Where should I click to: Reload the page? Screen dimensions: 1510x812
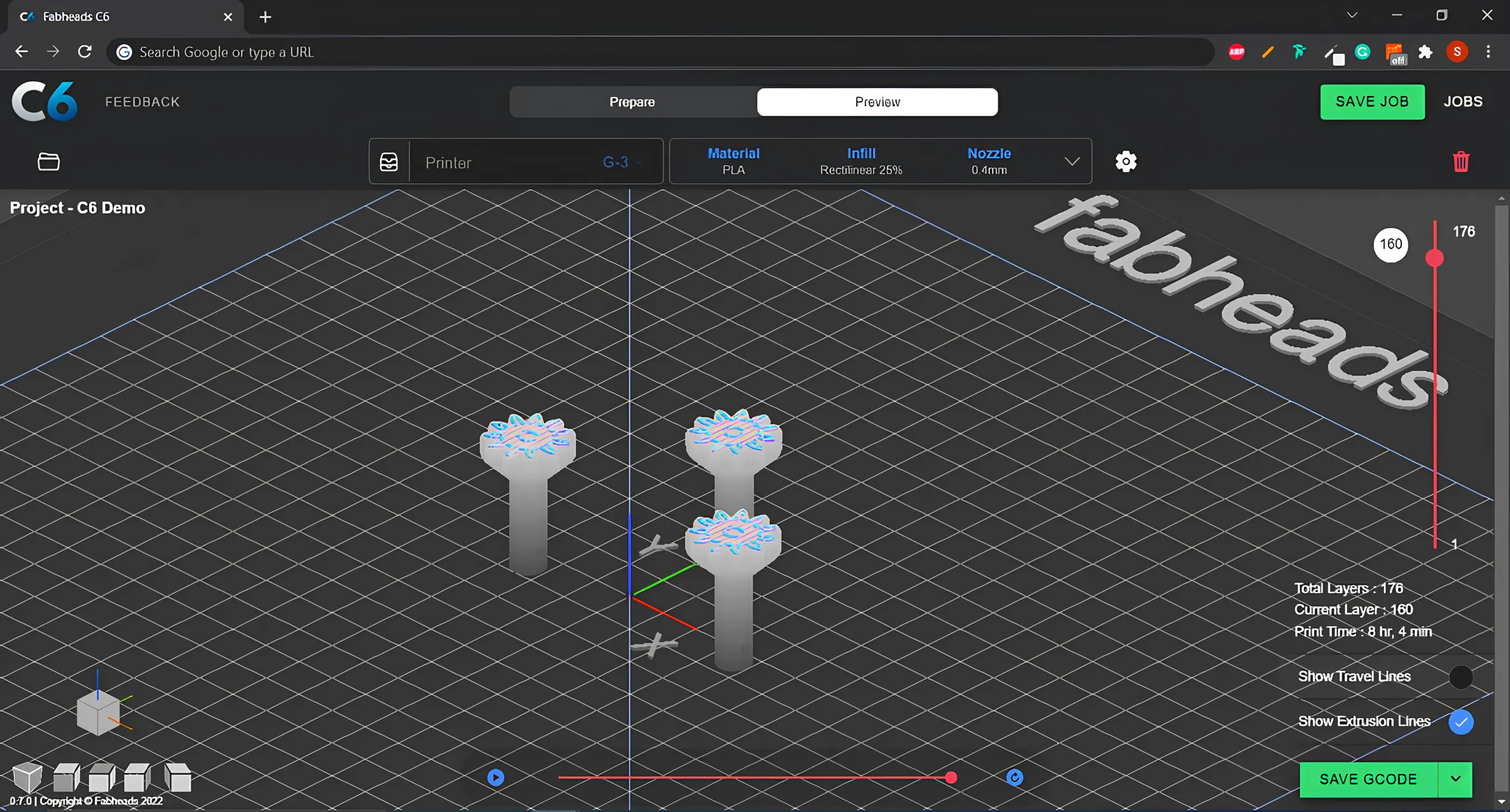tap(85, 52)
